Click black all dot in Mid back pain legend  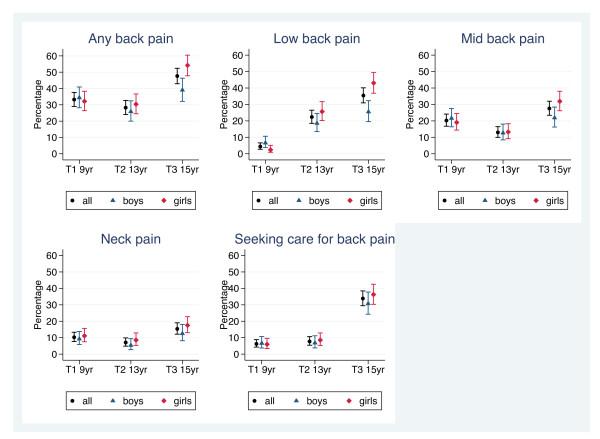coord(447,201)
